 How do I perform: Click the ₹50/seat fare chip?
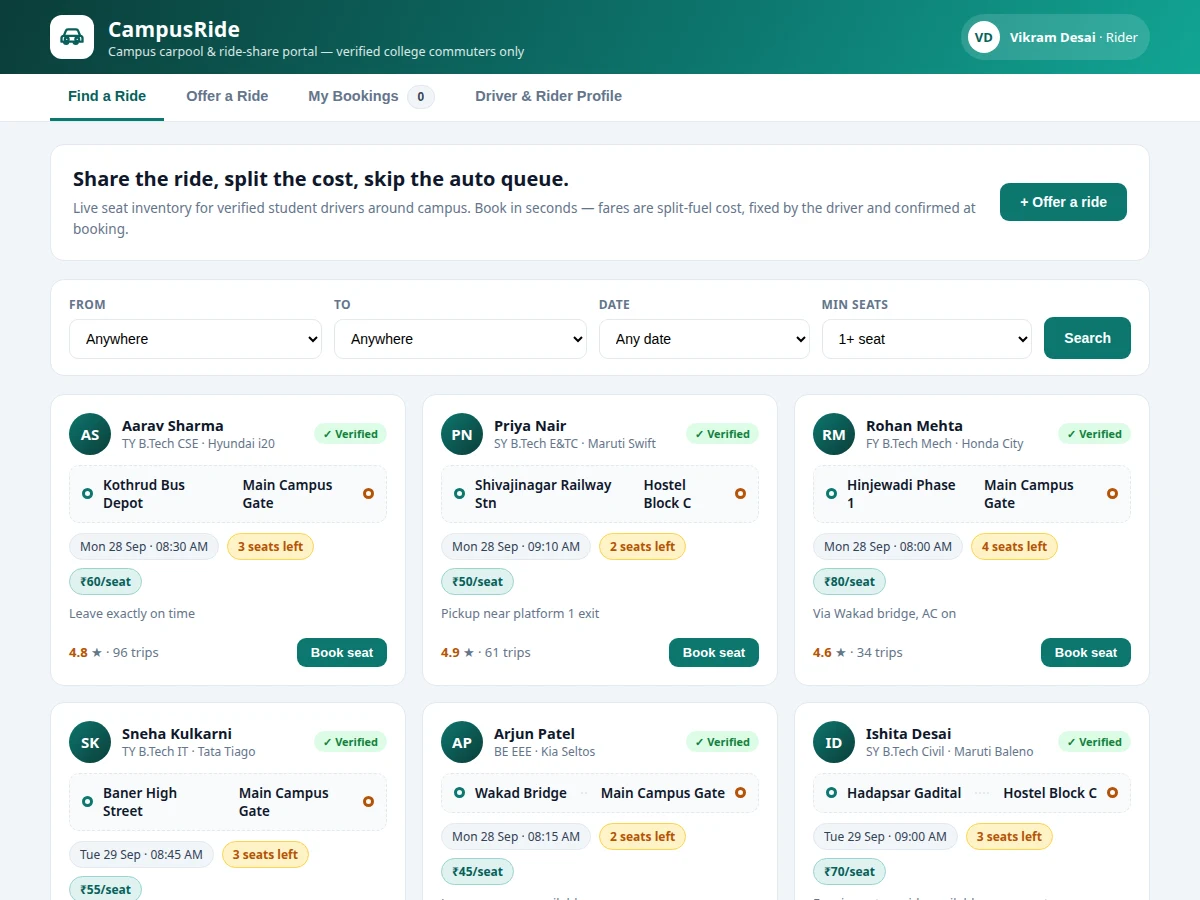477,582
